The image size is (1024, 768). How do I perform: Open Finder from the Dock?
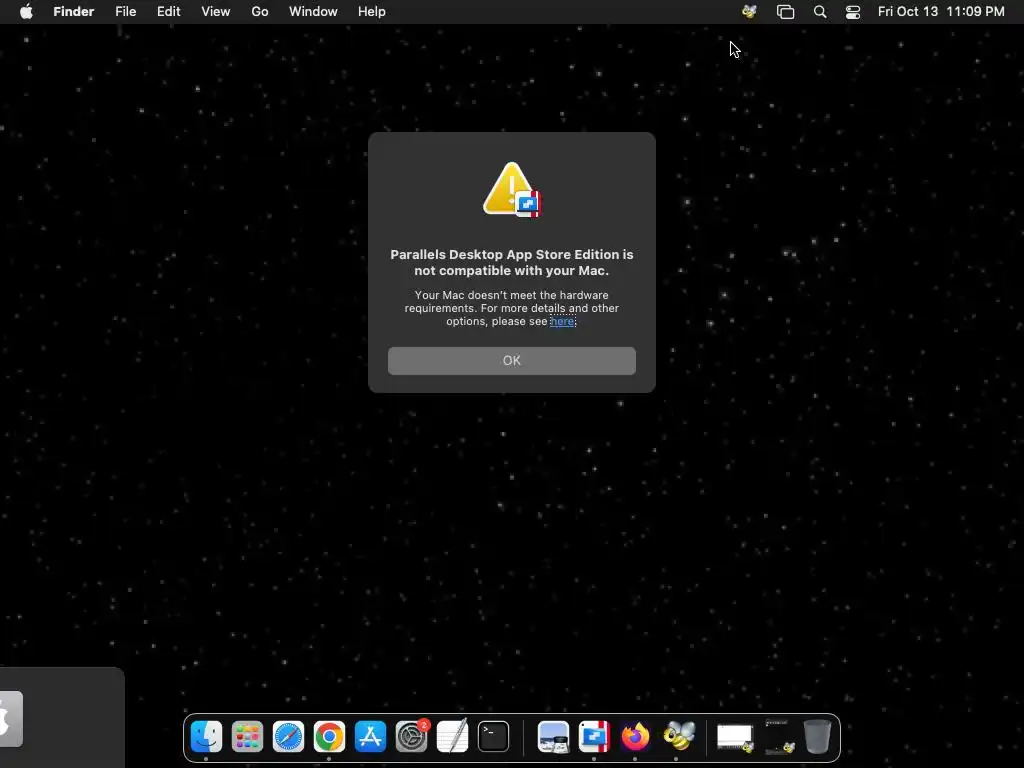206,737
